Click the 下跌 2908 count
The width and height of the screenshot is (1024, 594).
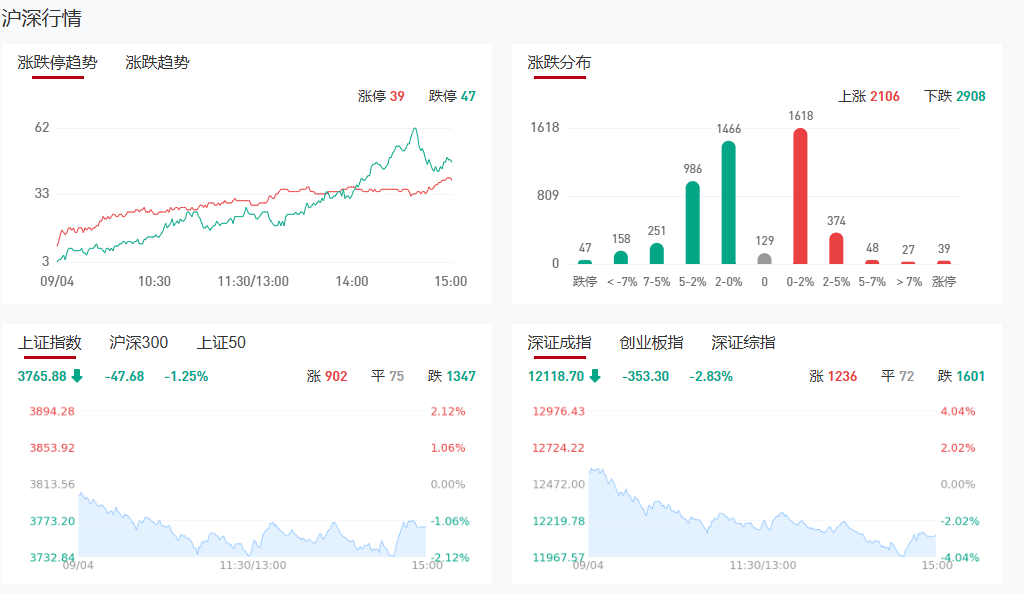click(x=955, y=96)
